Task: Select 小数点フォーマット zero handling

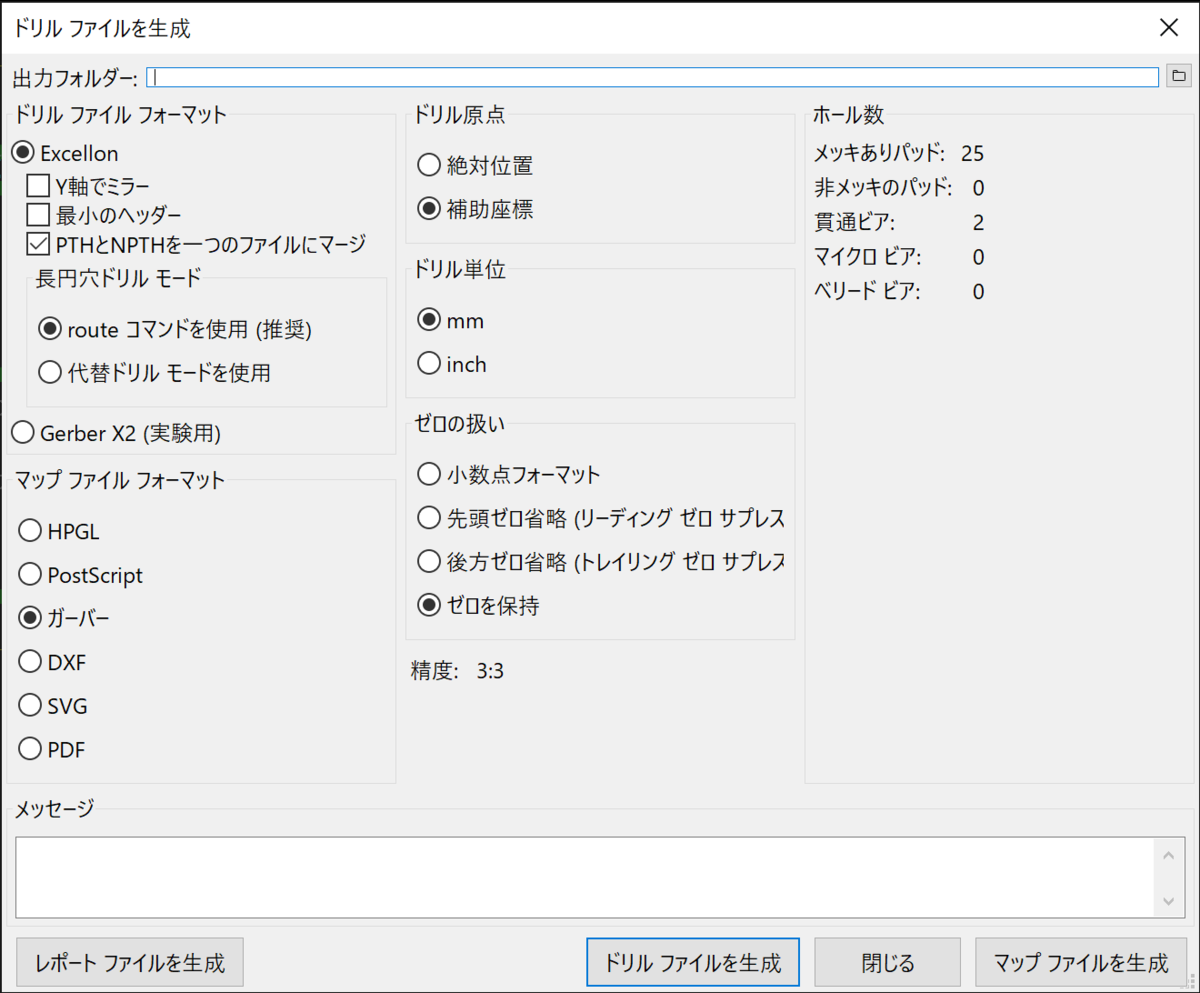Action: (429, 473)
